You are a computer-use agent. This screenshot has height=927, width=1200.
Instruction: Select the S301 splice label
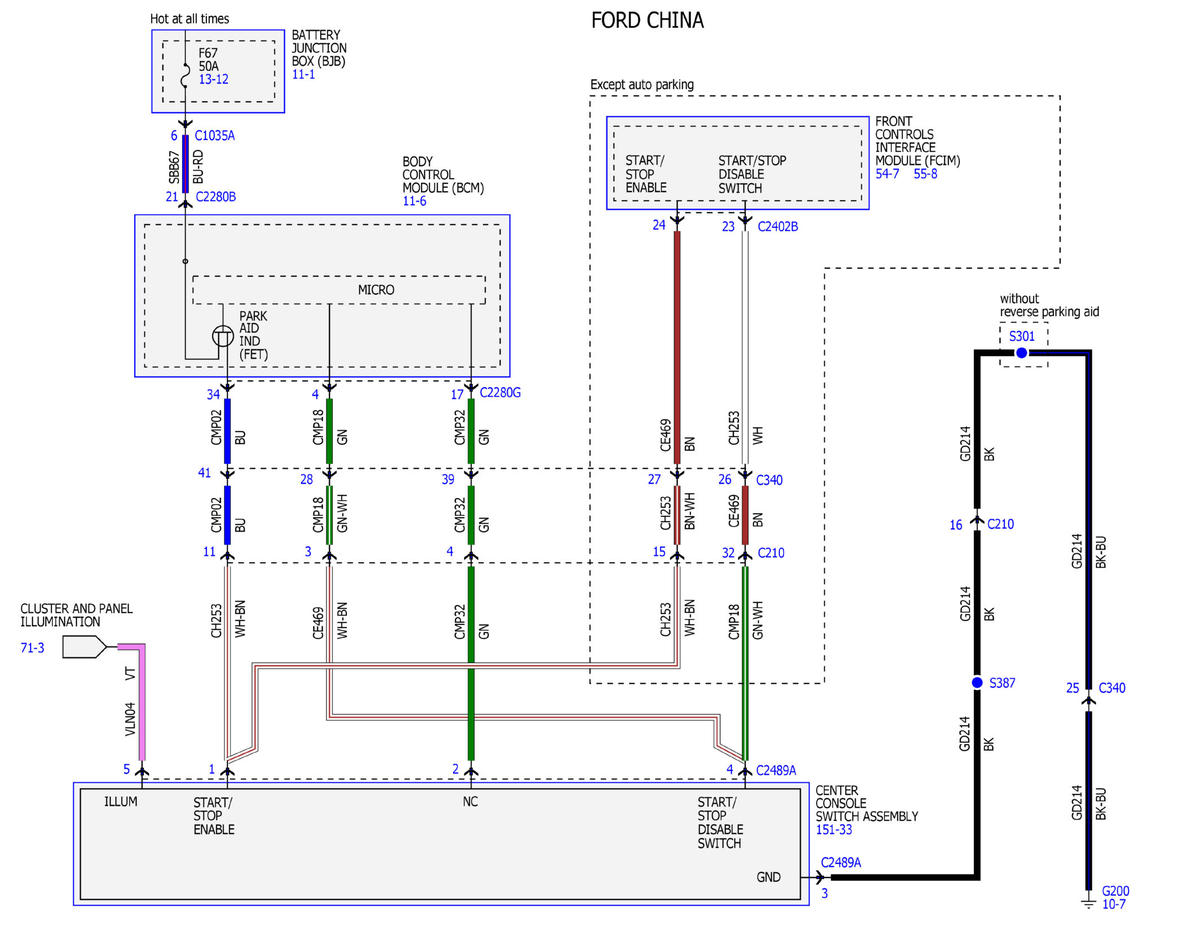coord(1021,336)
